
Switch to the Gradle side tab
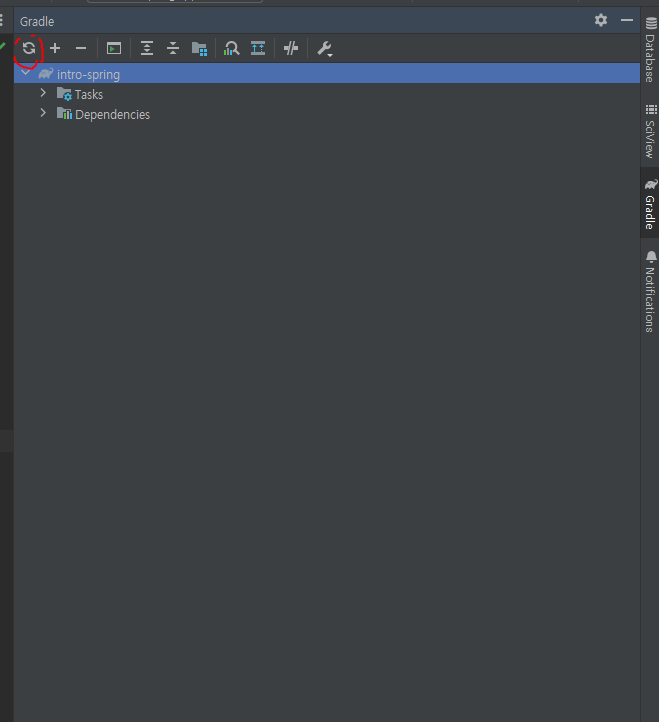point(650,204)
